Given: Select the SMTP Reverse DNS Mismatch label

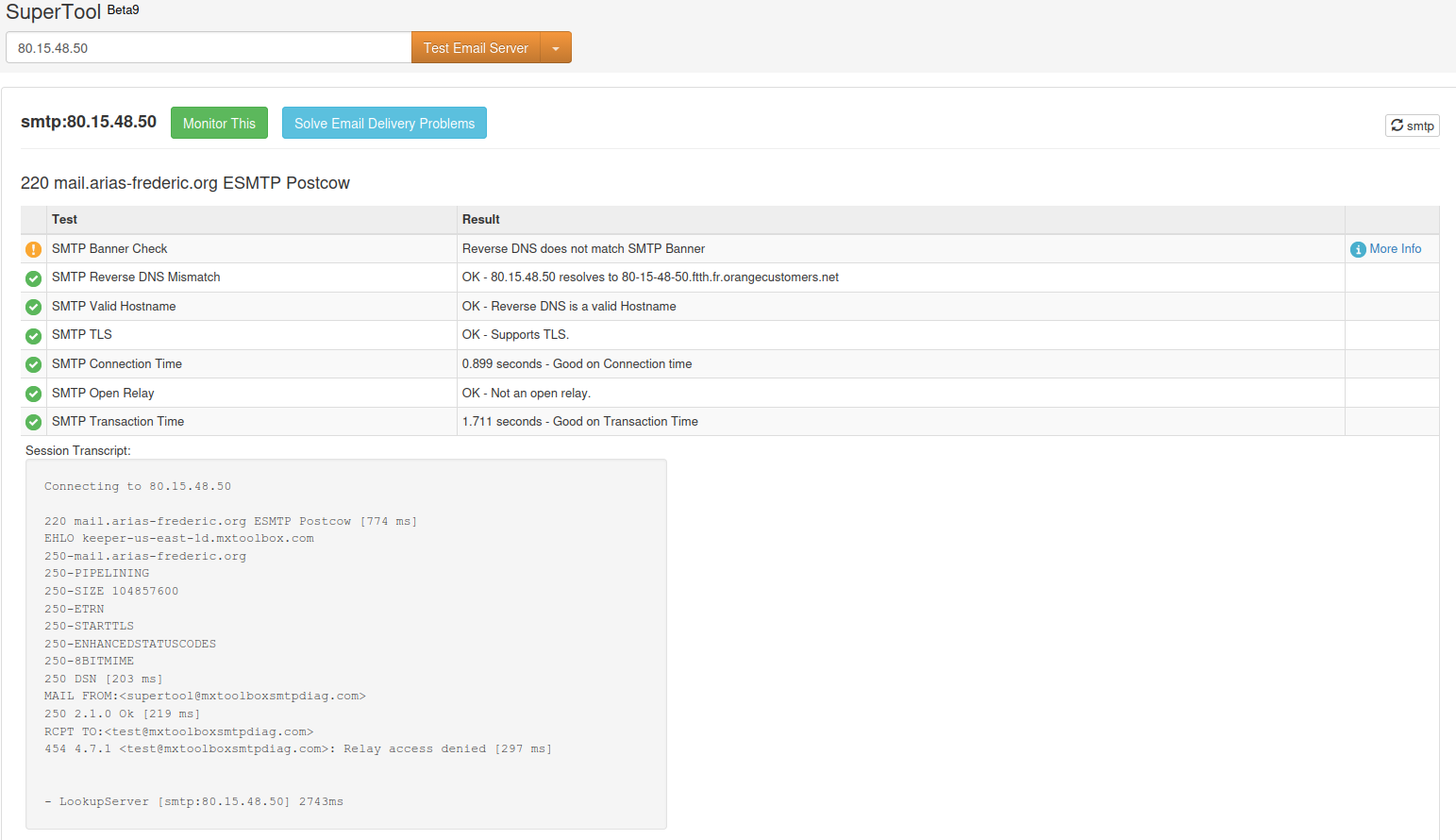Looking at the screenshot, I should coord(136,277).
